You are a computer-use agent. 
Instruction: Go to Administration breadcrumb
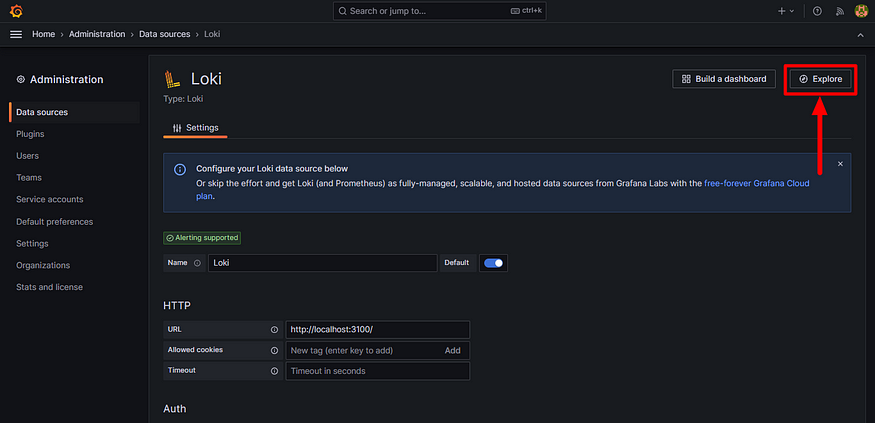pos(97,34)
